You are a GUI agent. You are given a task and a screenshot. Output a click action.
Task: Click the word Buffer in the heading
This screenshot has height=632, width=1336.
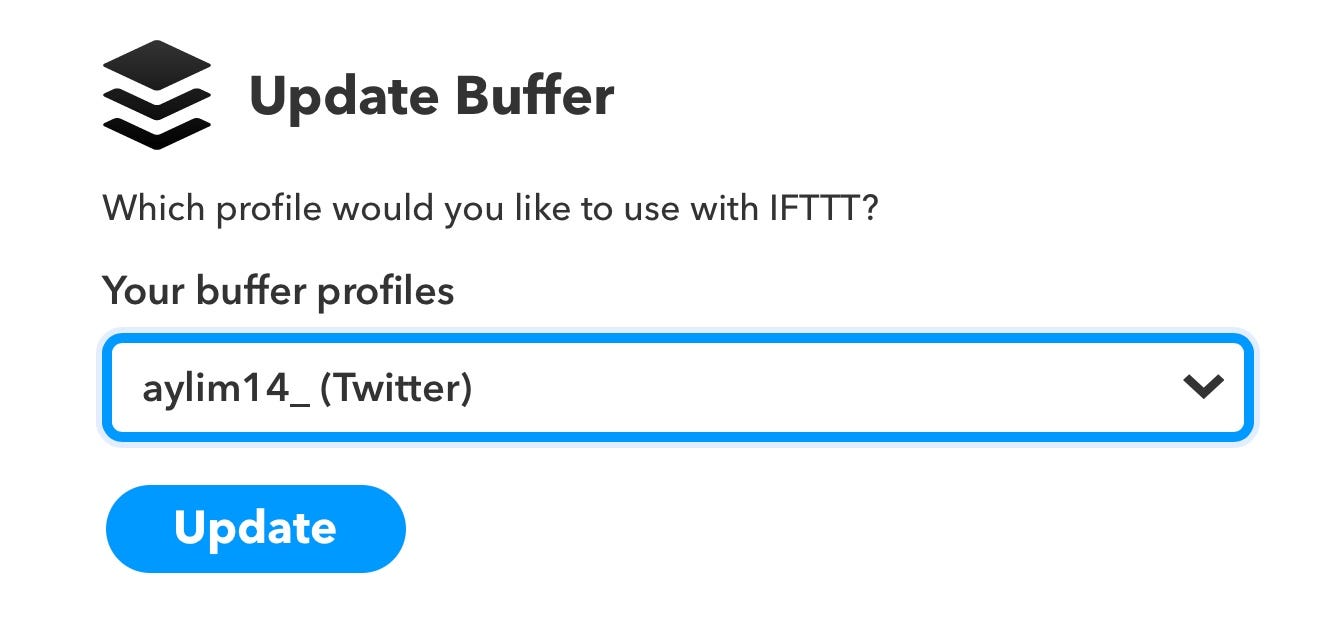click(x=534, y=96)
